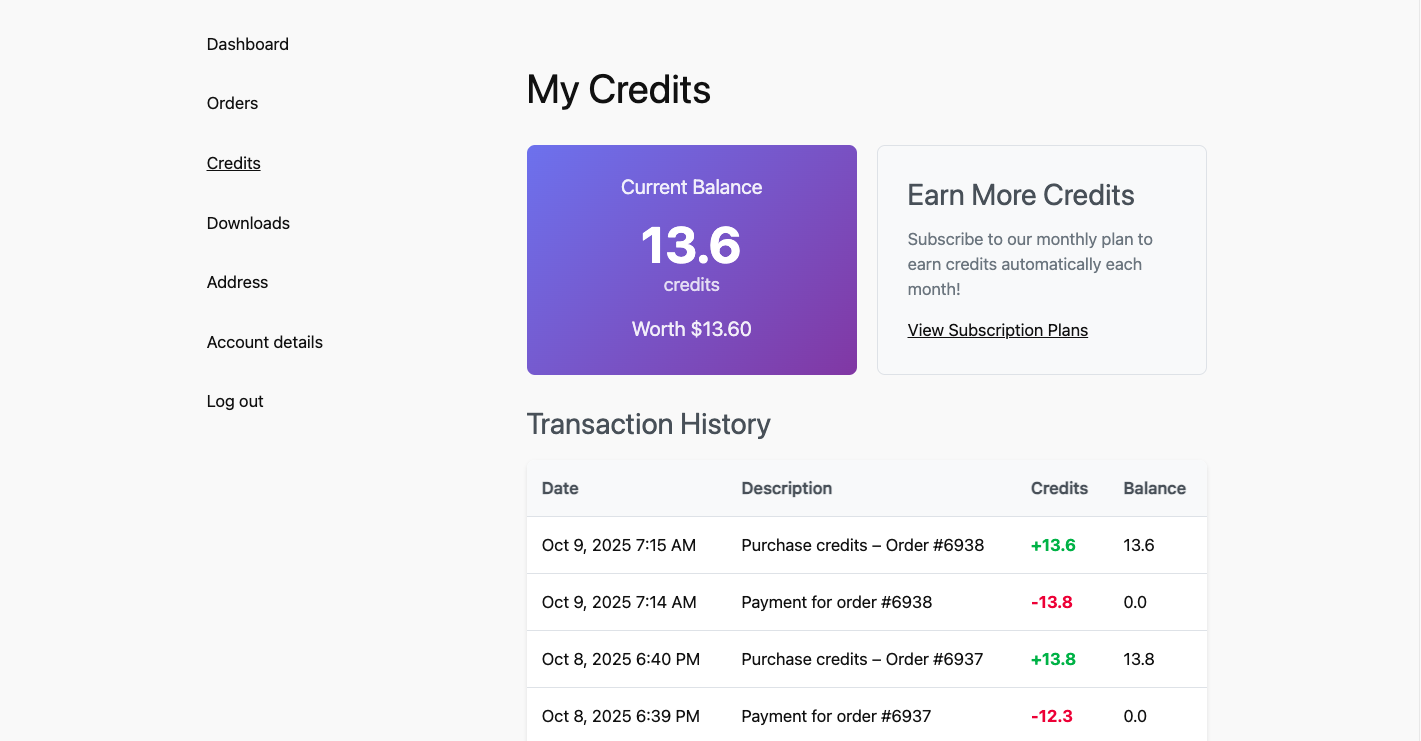Open the Downloads page

tap(248, 223)
